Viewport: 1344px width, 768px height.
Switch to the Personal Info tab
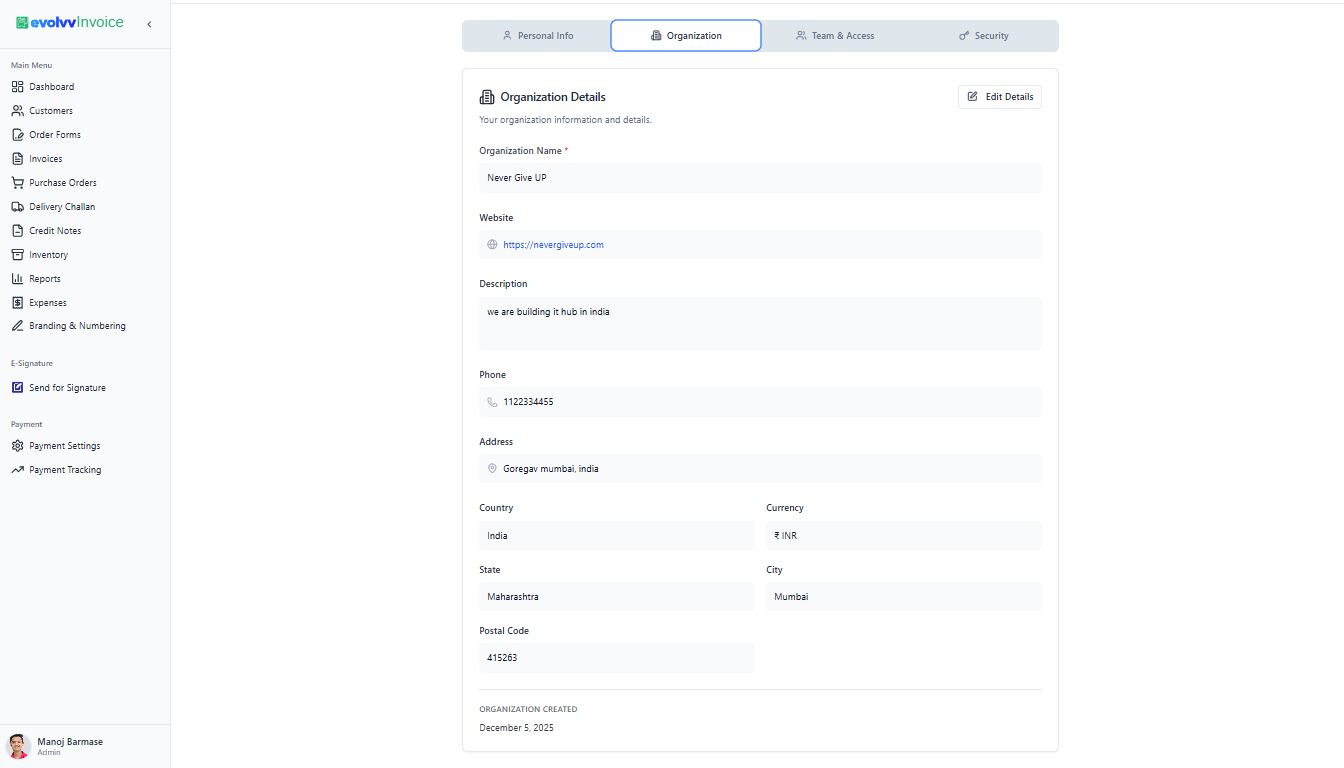pos(537,36)
